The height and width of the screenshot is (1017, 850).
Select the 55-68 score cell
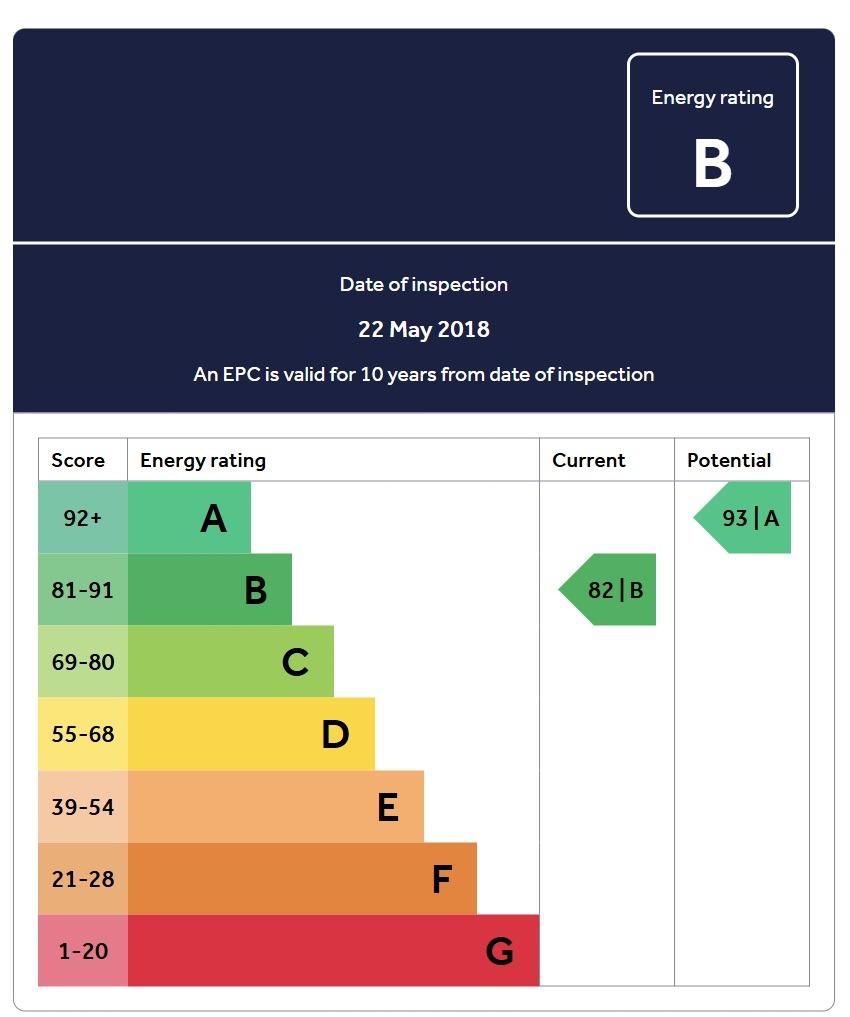[83, 734]
